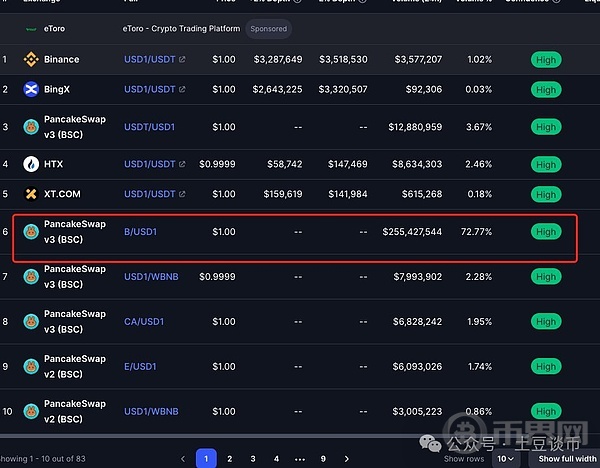Screen dimensions: 600x468
Task: Open external link icon beside BingX USD1/USDT
Action: (x=182, y=89)
